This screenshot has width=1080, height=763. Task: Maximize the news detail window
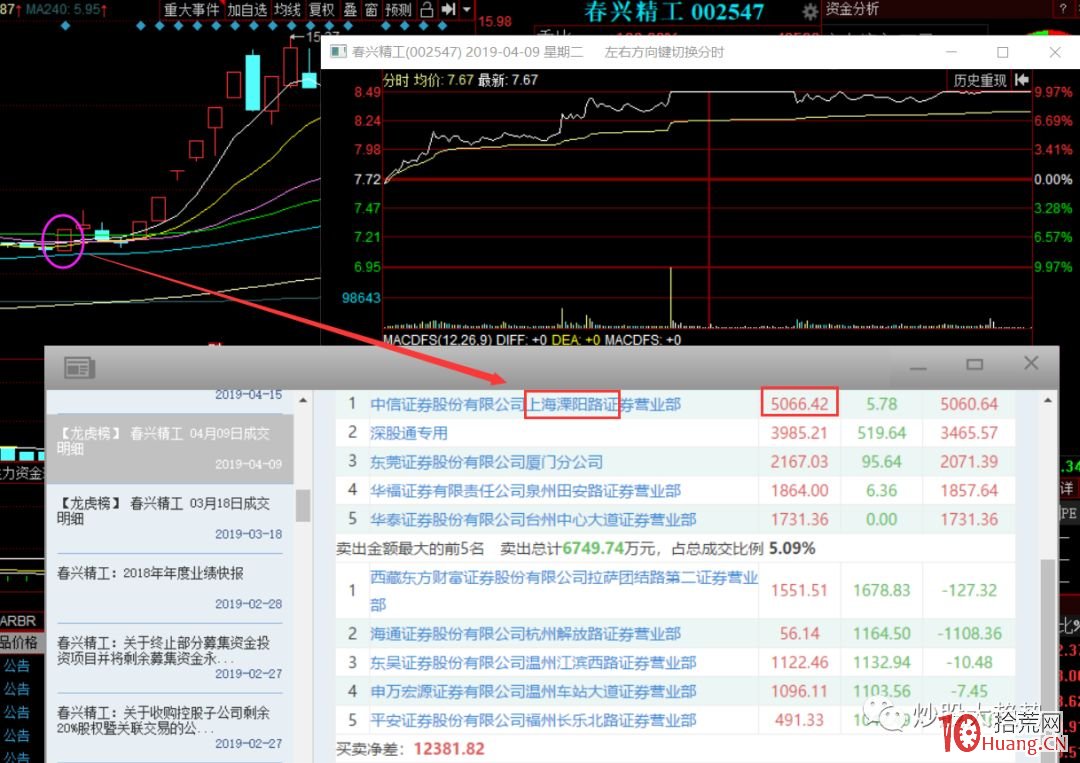point(975,364)
